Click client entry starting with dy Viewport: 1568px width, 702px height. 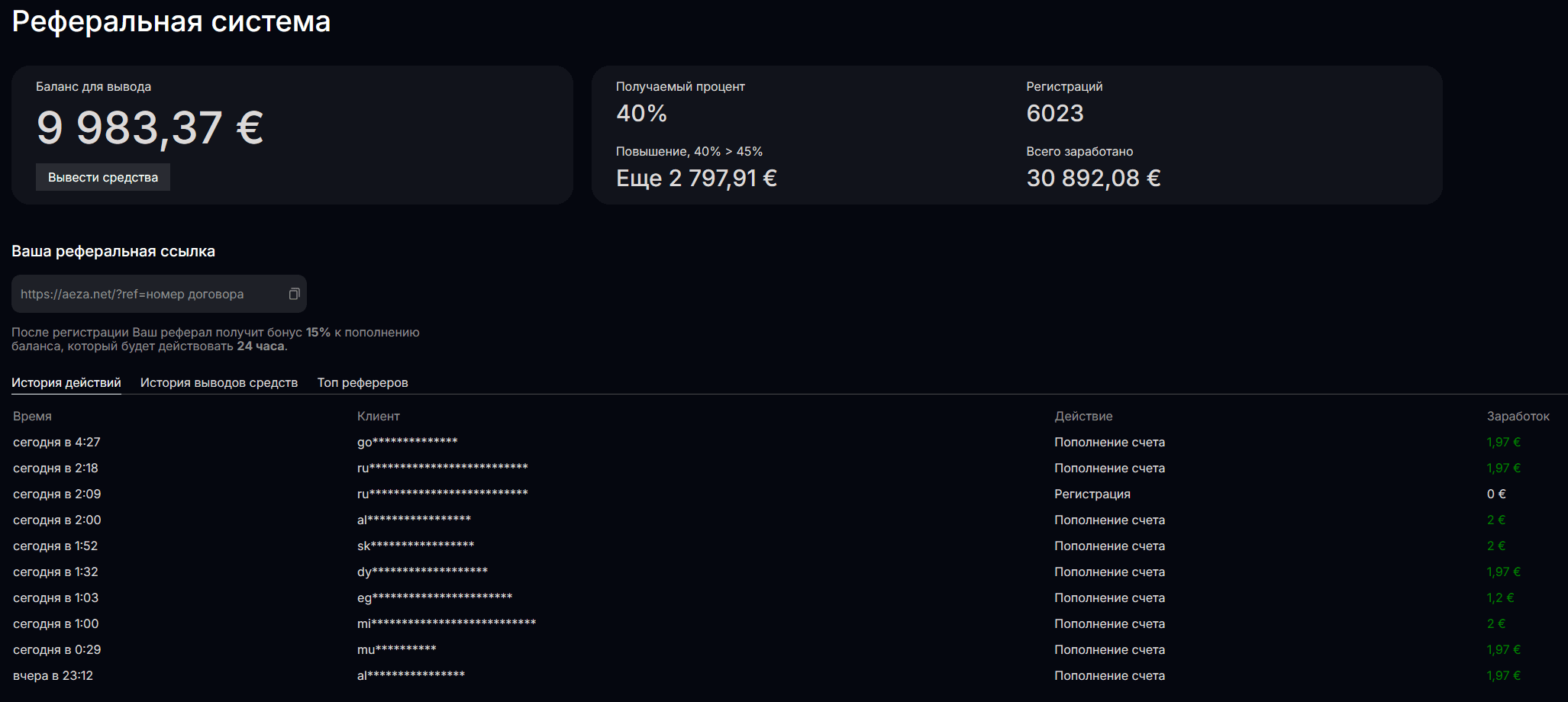(422, 572)
